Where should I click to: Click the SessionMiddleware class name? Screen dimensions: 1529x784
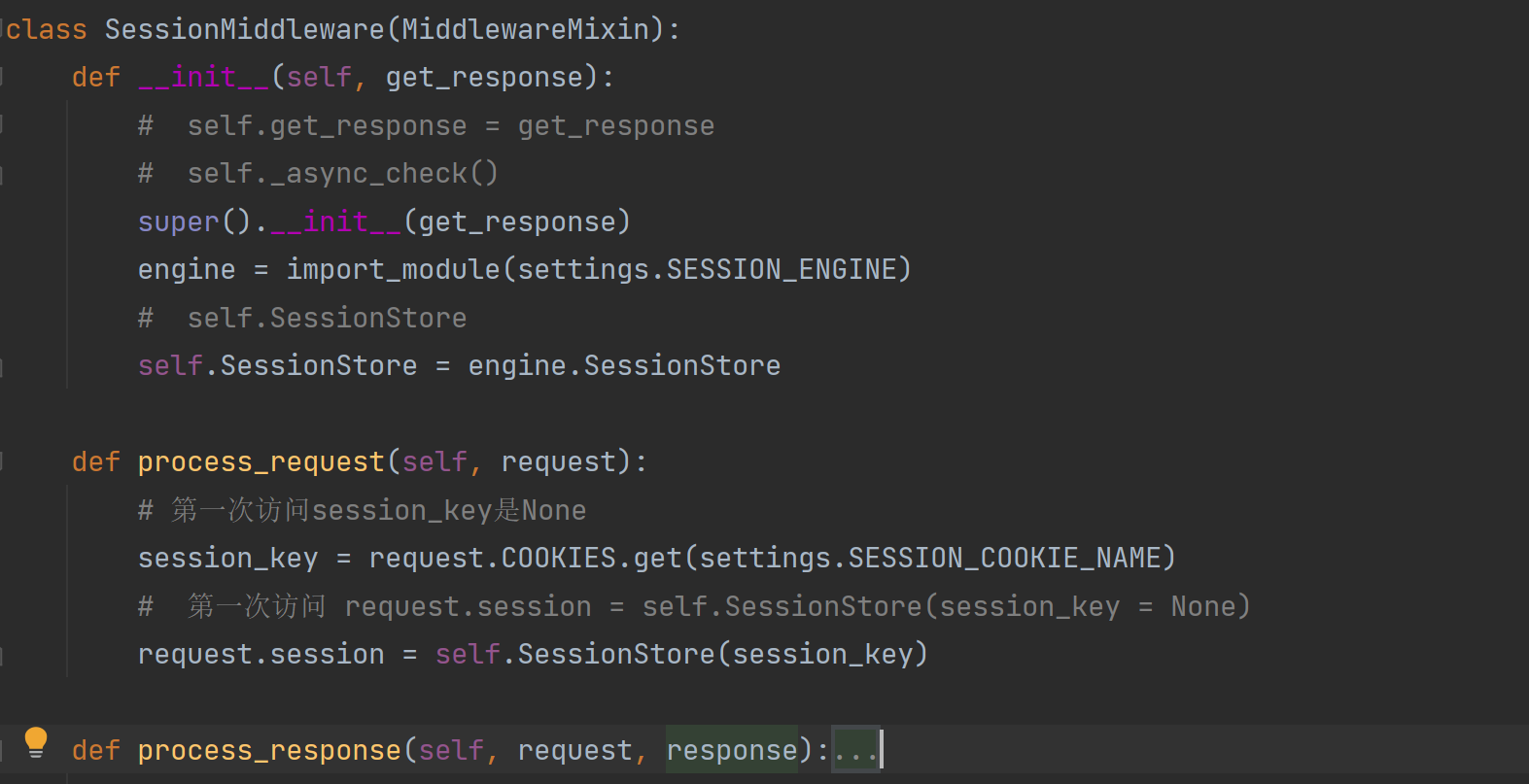click(x=244, y=29)
